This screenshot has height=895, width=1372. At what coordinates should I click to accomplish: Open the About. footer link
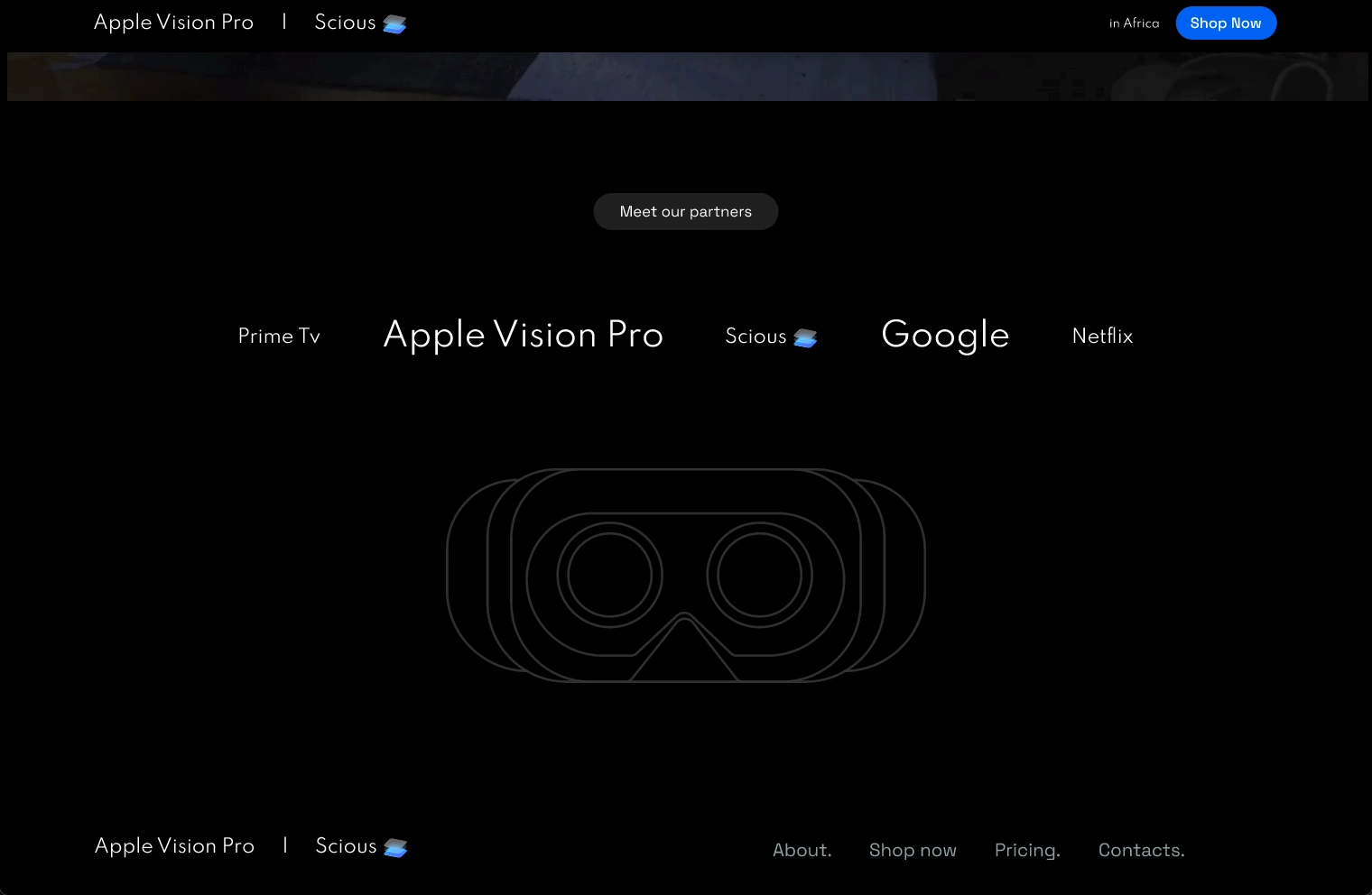point(802,850)
